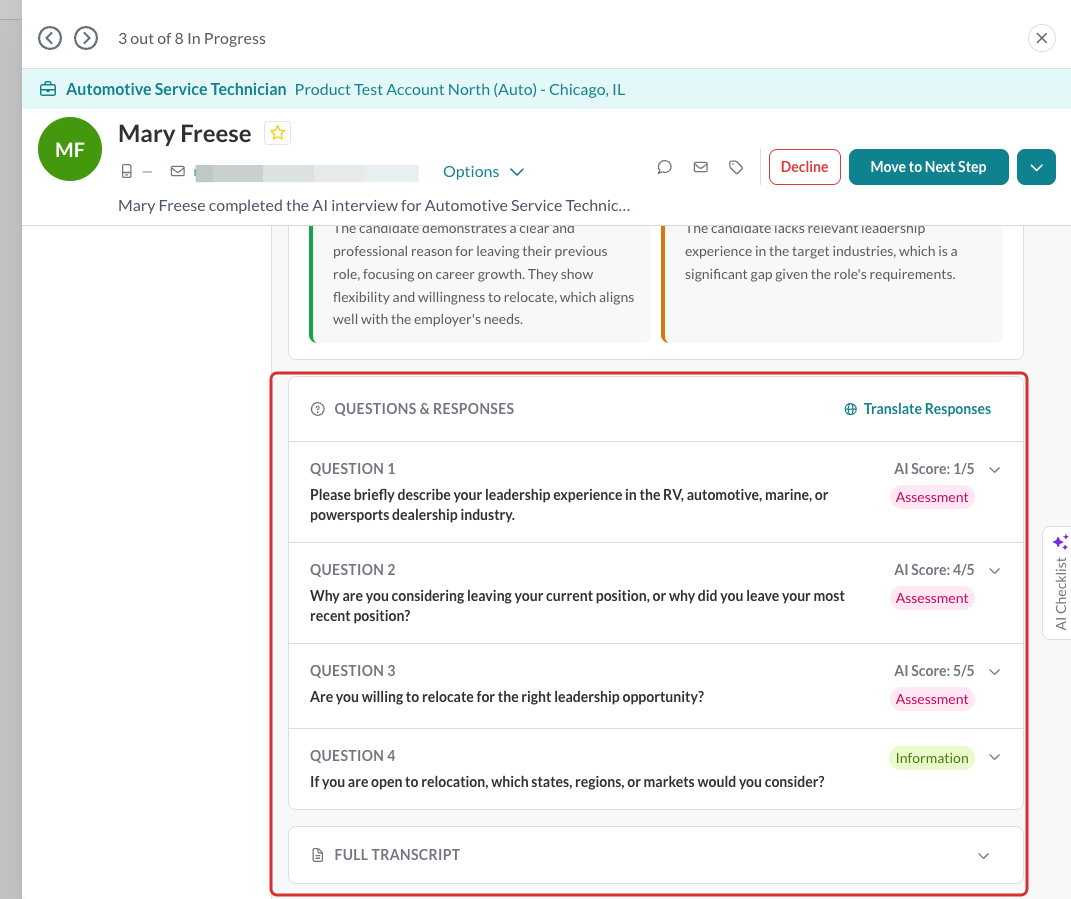Viewport: 1071px width, 899px height.
Task: Click the Question 4 states and regions text
Action: 567,782
